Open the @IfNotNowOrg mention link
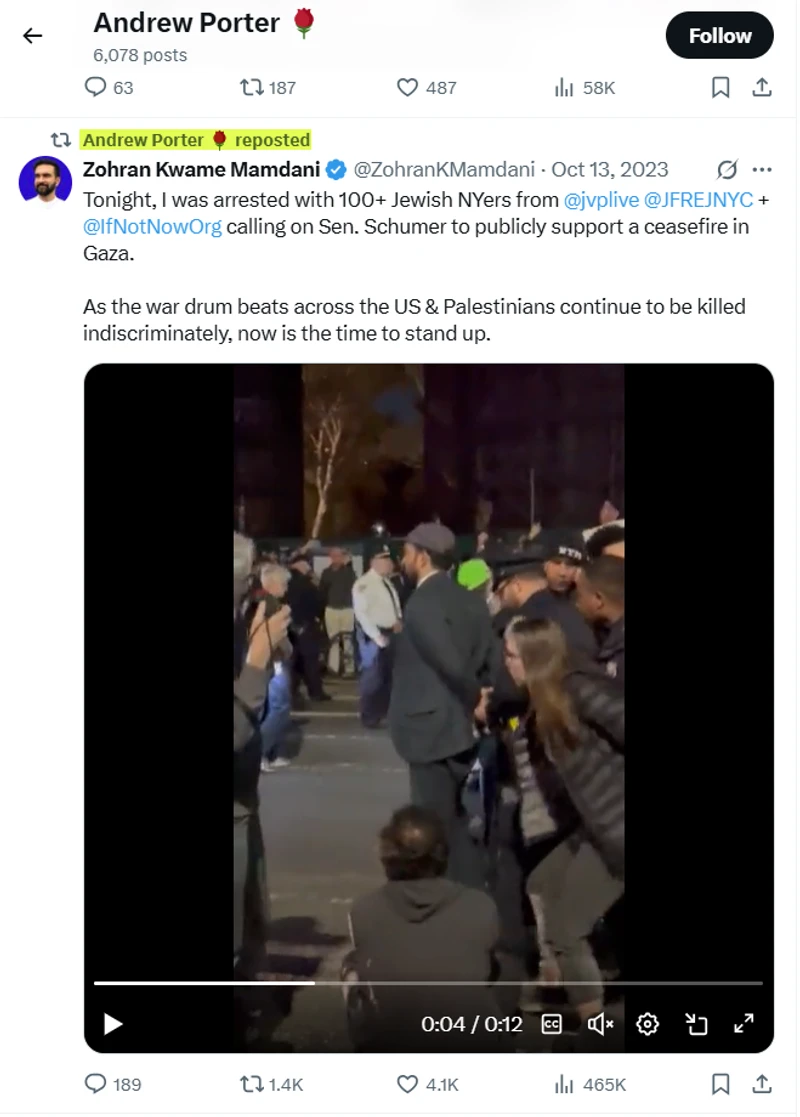Screen dimensions: 800x1117 (152, 227)
